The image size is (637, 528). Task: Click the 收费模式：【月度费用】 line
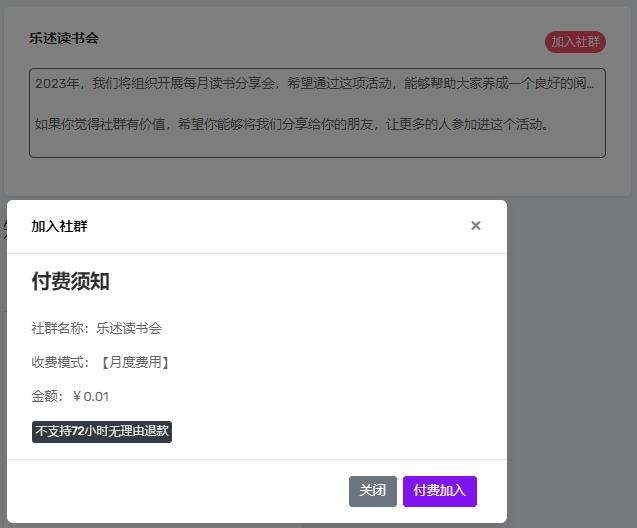(x=100, y=362)
